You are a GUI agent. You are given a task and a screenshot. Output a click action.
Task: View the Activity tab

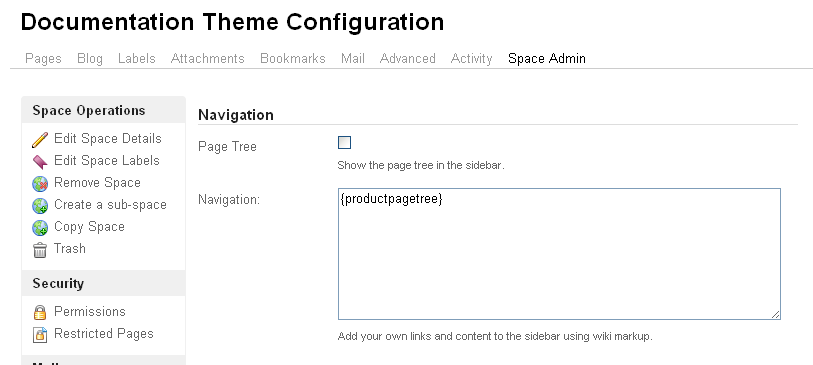[471, 59]
